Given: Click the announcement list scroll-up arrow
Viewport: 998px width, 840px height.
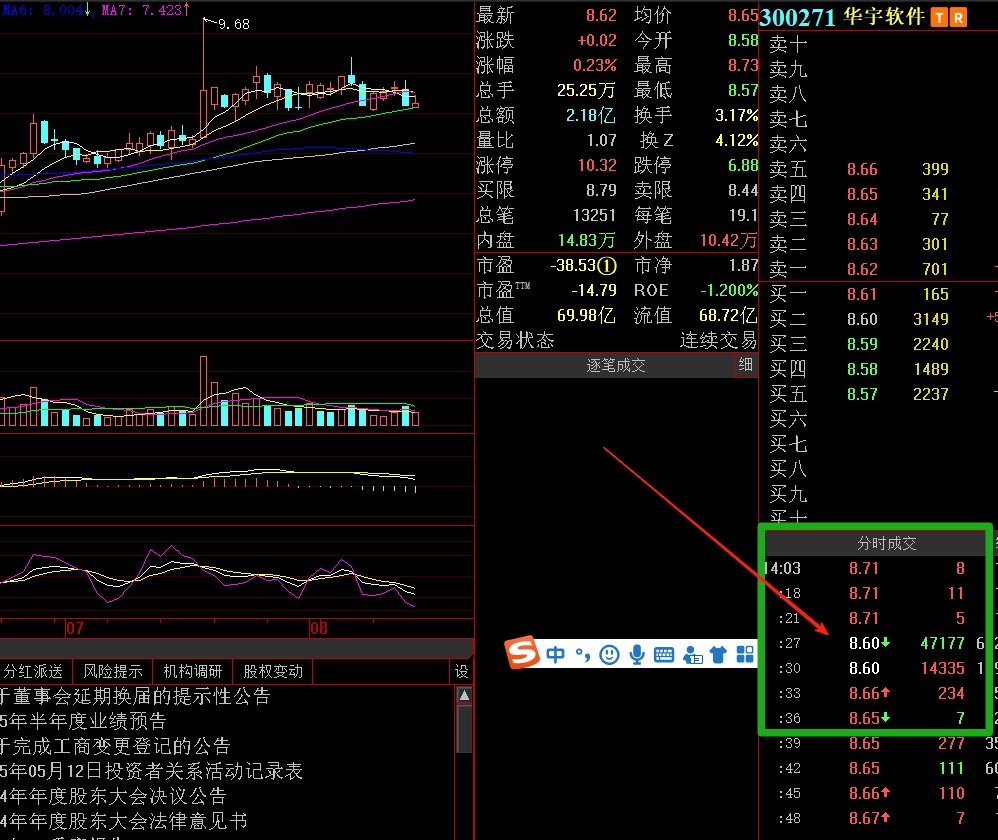Looking at the screenshot, I should pos(465,695).
